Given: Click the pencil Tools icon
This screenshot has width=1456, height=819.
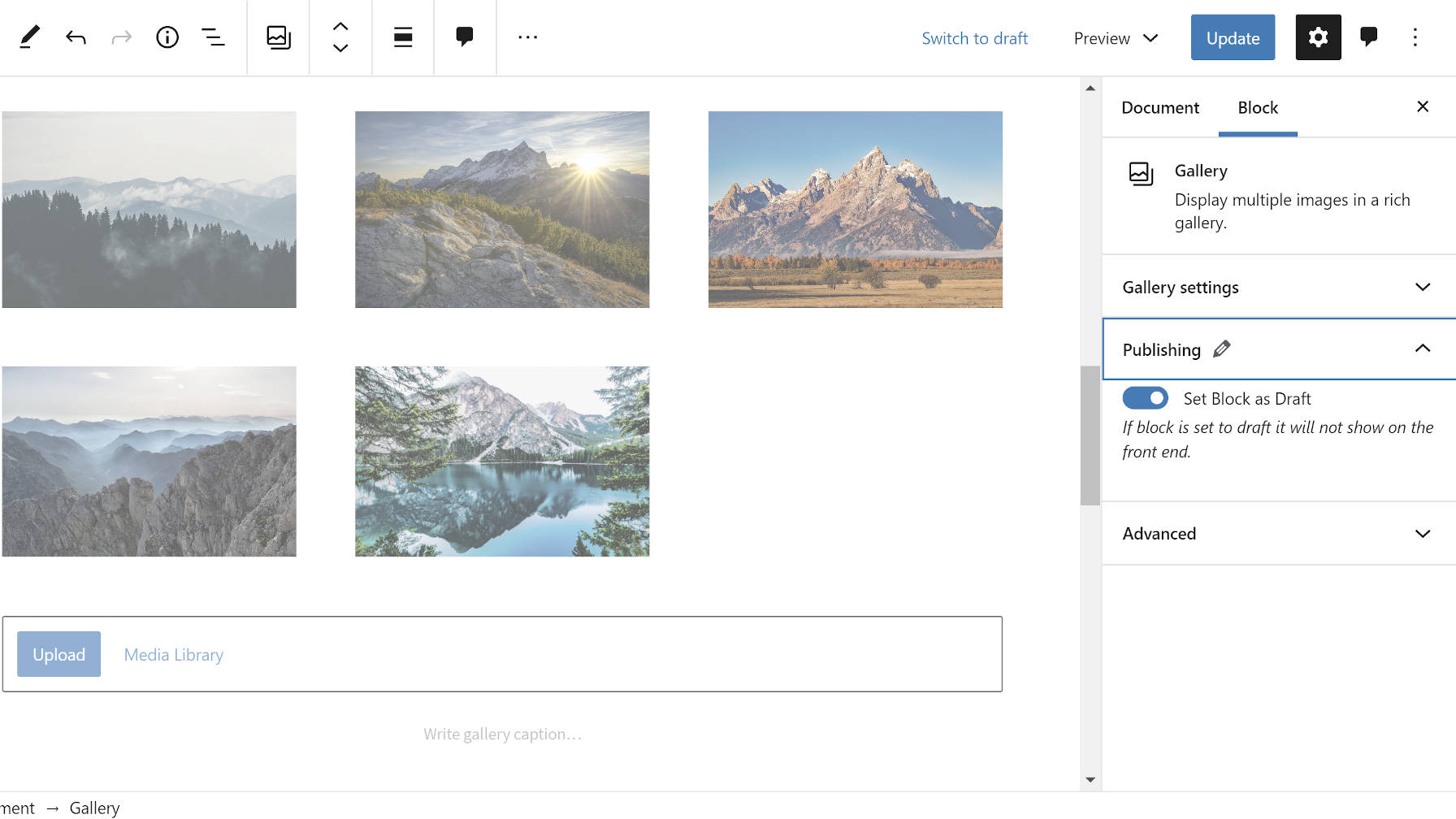Looking at the screenshot, I should pos(29,37).
